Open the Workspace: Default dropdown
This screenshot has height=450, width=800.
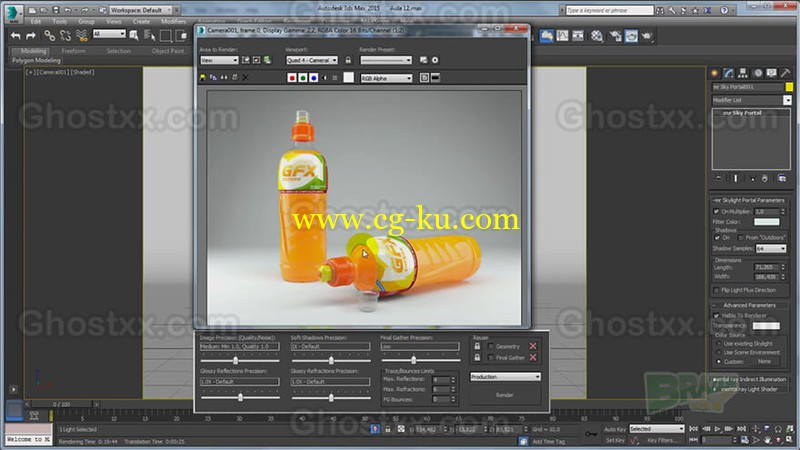[140, 10]
